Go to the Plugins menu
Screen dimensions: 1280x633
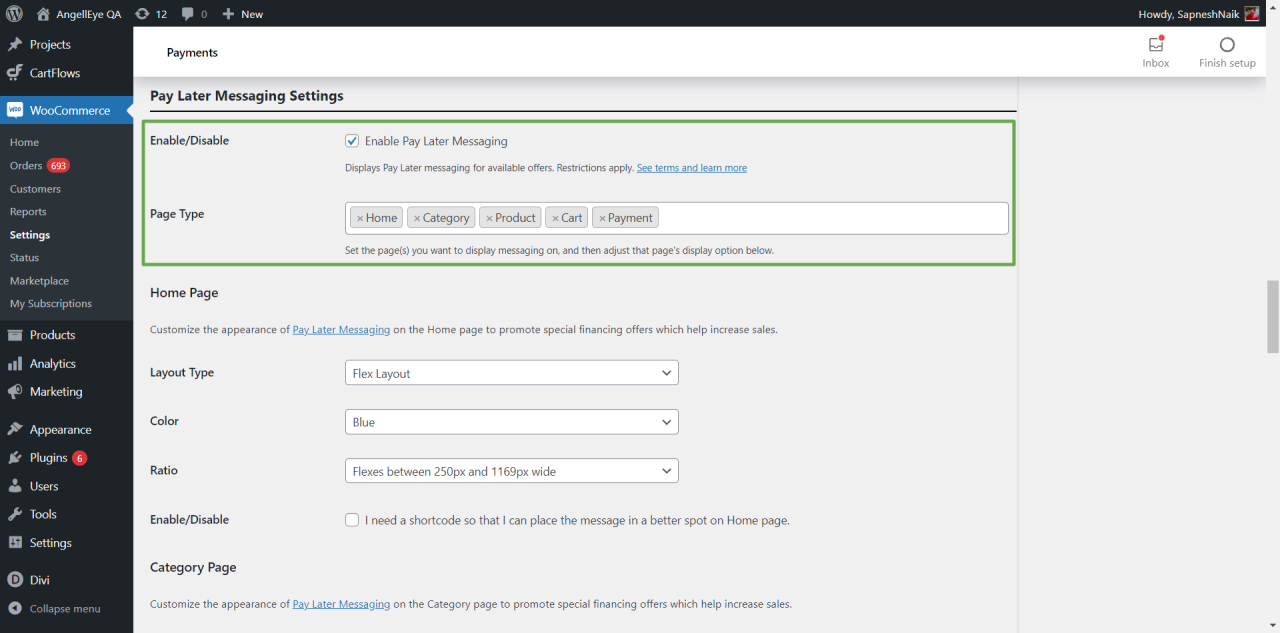coord(48,458)
